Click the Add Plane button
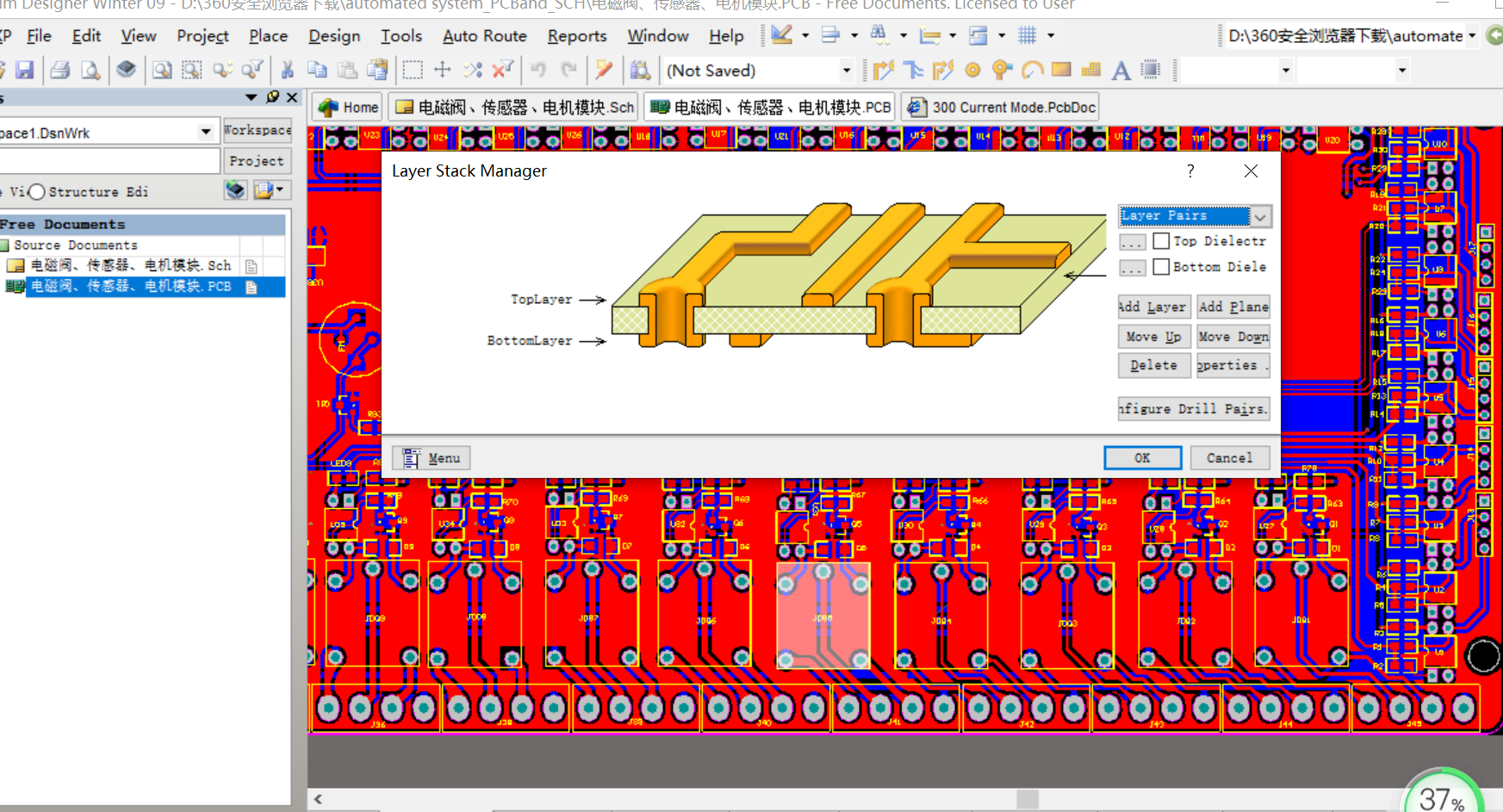The width and height of the screenshot is (1503, 812). coord(1233,307)
